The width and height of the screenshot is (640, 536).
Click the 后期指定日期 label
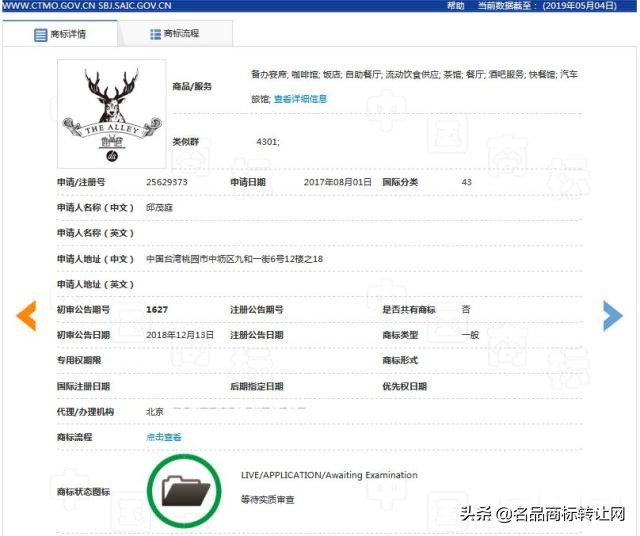tap(256, 386)
